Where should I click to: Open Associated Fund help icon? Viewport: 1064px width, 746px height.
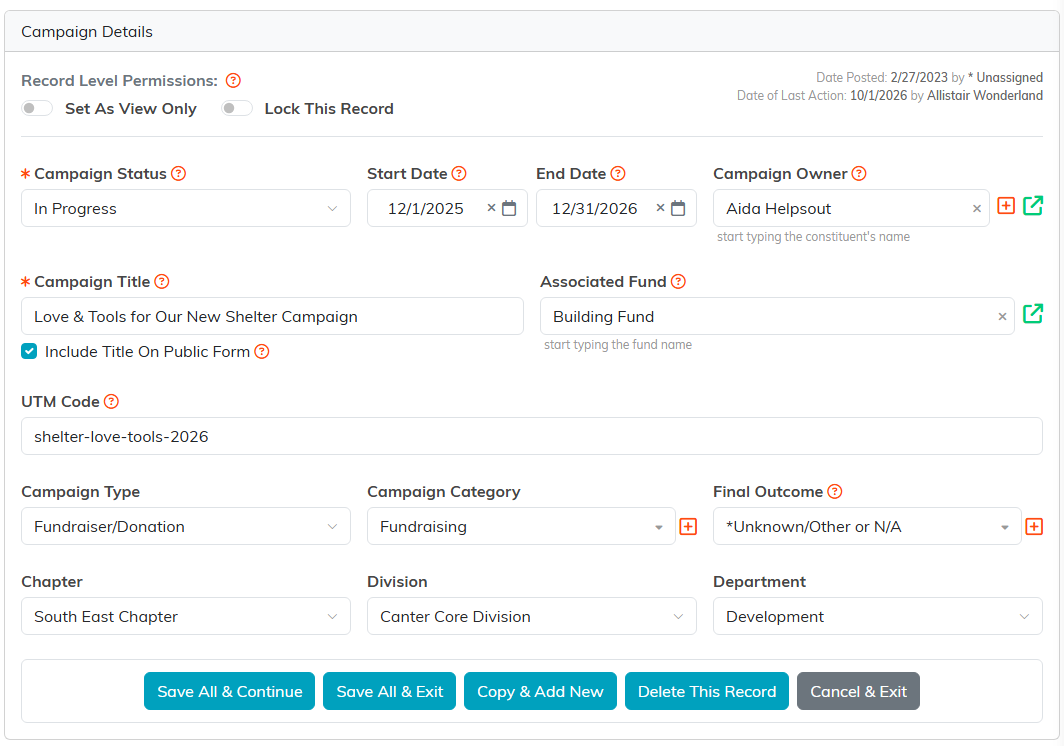click(x=678, y=282)
